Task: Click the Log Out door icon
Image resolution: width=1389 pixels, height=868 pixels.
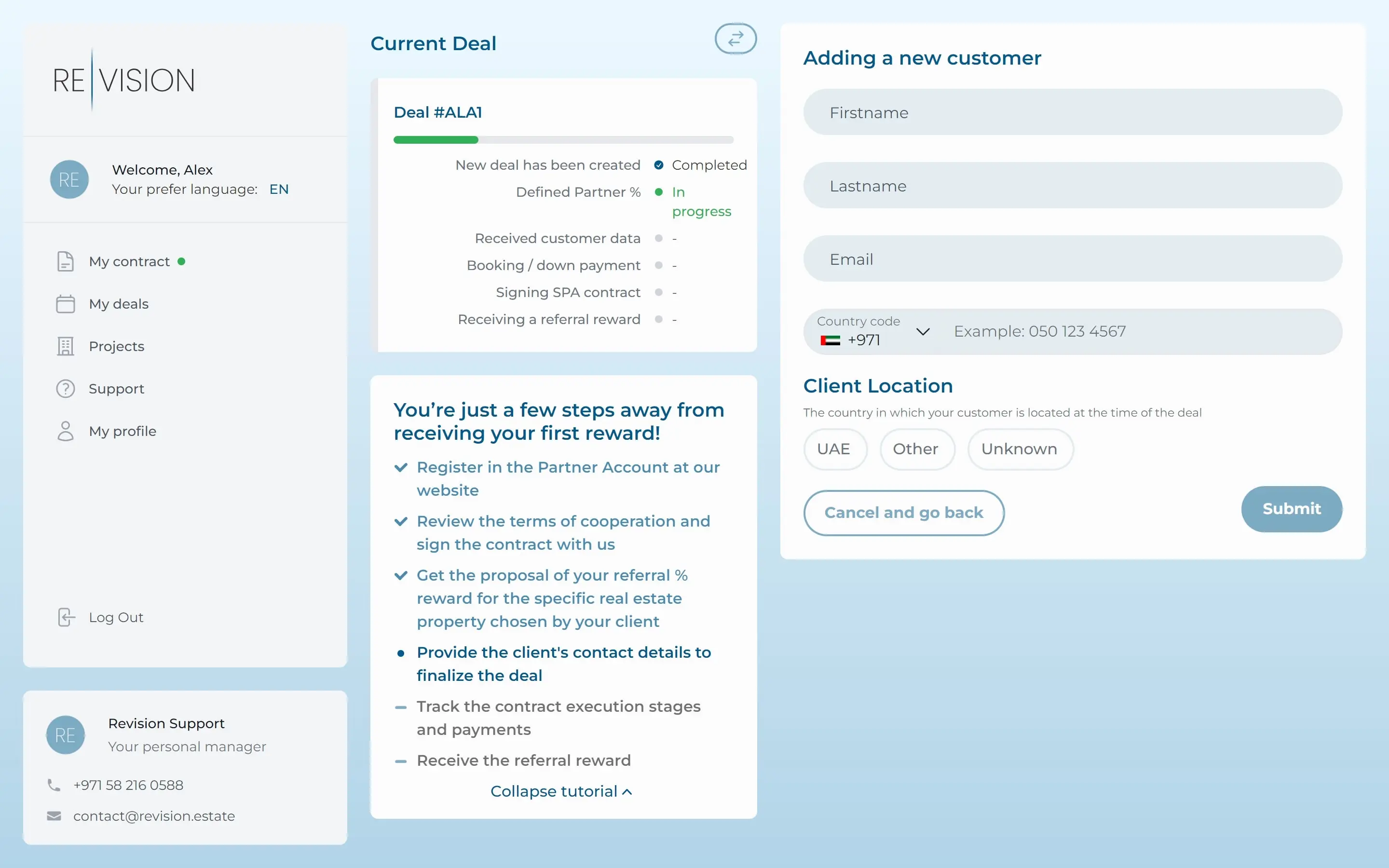Action: tap(67, 617)
